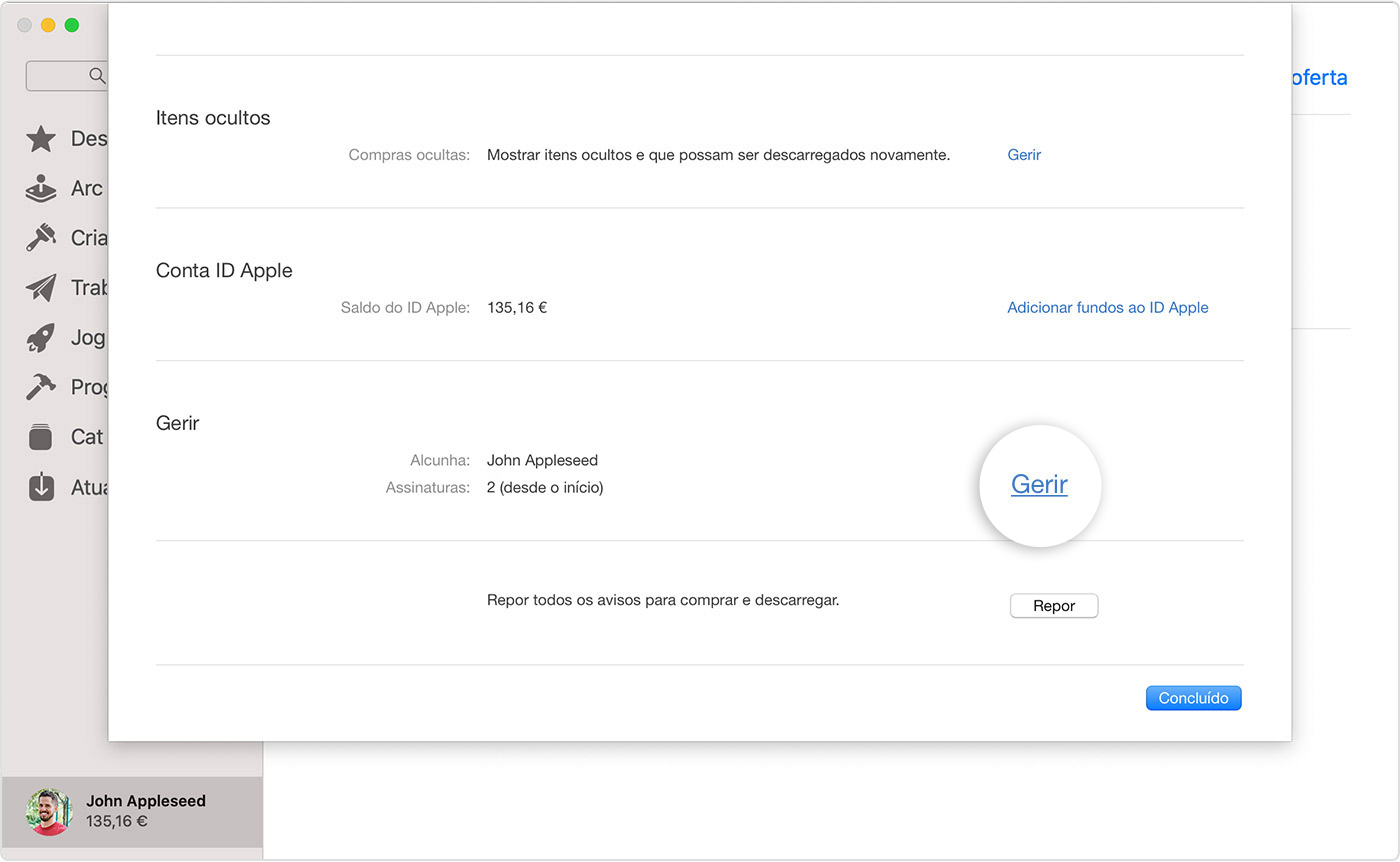The image size is (1400, 862).
Task: Select the paintbrush Create sidebar icon
Action: click(41, 238)
